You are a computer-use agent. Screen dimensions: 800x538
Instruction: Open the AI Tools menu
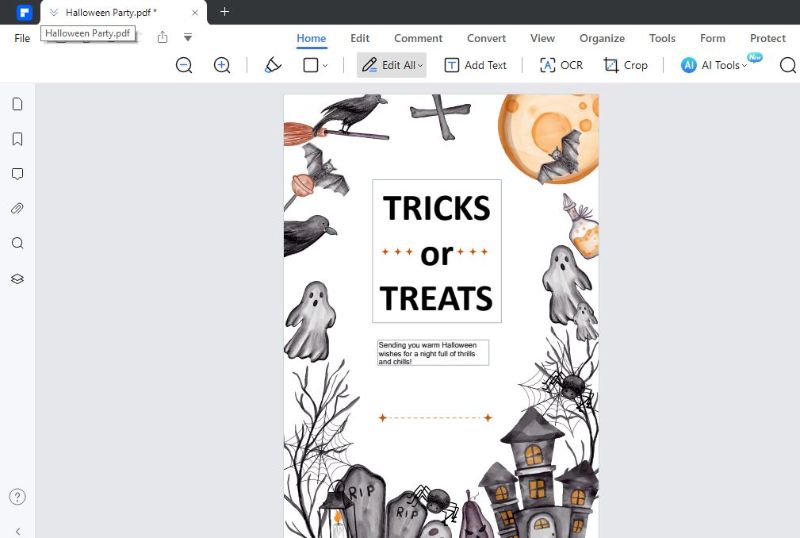click(714, 65)
